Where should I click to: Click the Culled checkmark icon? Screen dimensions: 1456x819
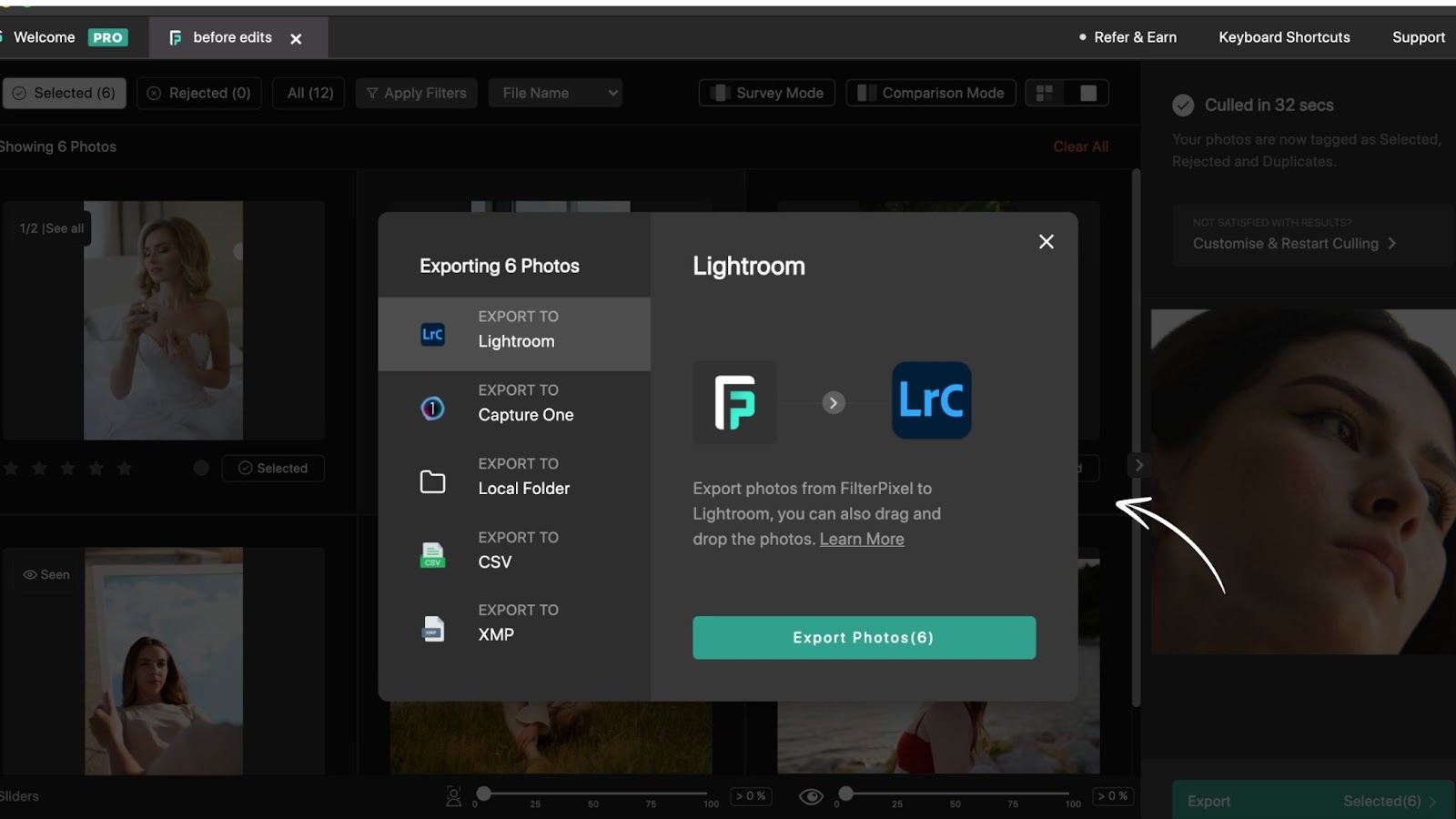click(x=1183, y=106)
